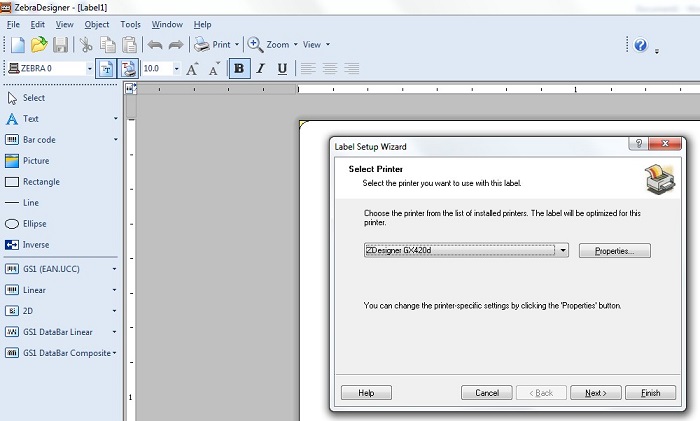Create a new label with New icon
700x421 pixels.
[17, 45]
